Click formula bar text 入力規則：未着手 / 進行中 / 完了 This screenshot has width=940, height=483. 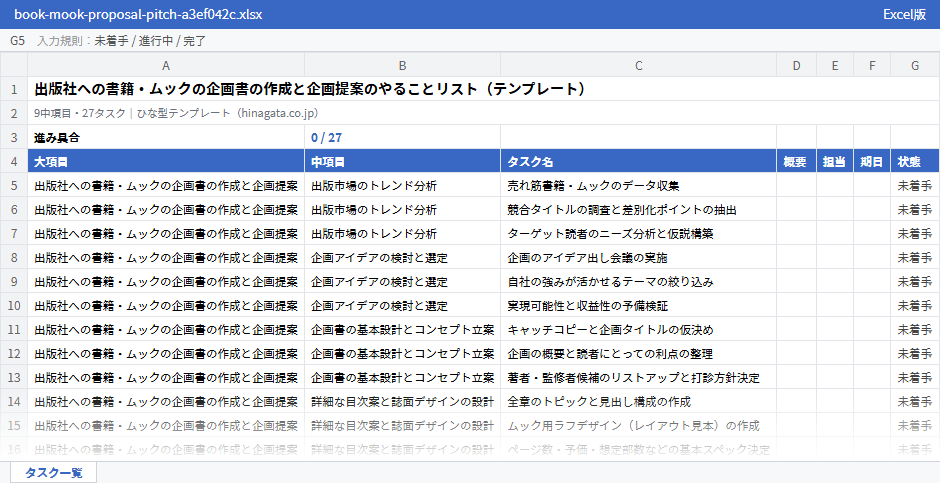point(122,41)
